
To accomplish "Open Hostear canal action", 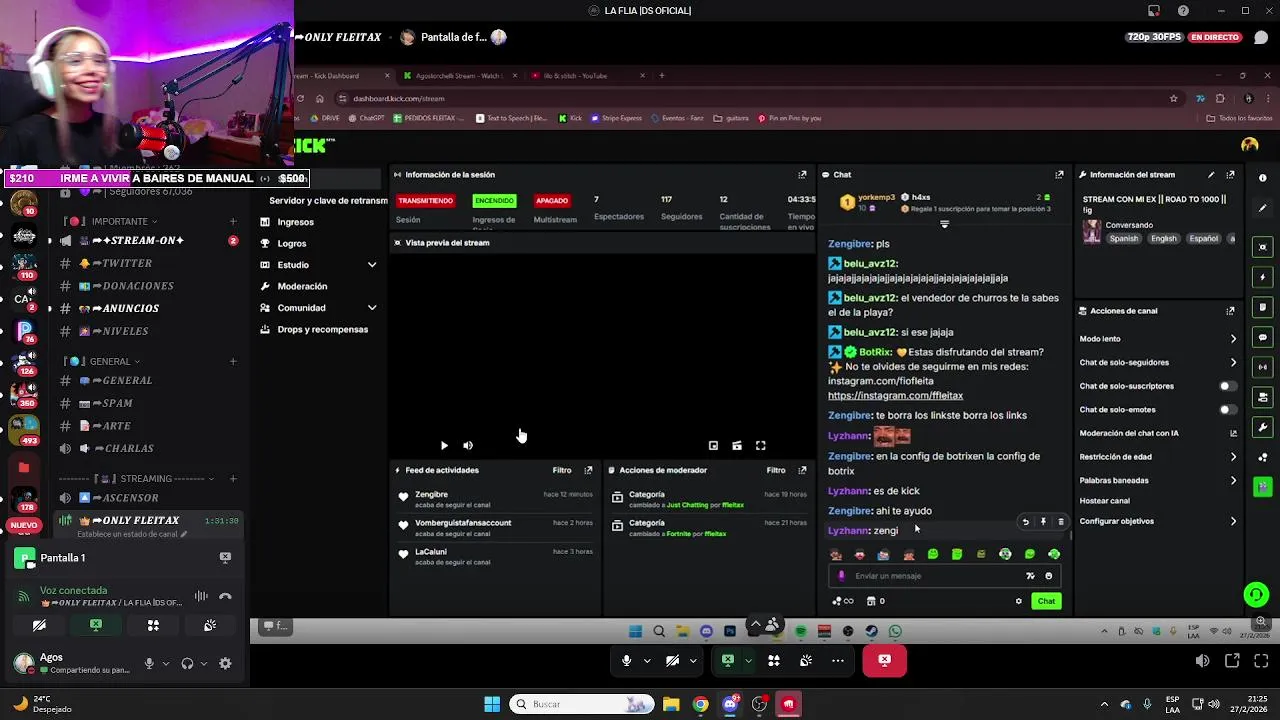I will click(1104, 501).
